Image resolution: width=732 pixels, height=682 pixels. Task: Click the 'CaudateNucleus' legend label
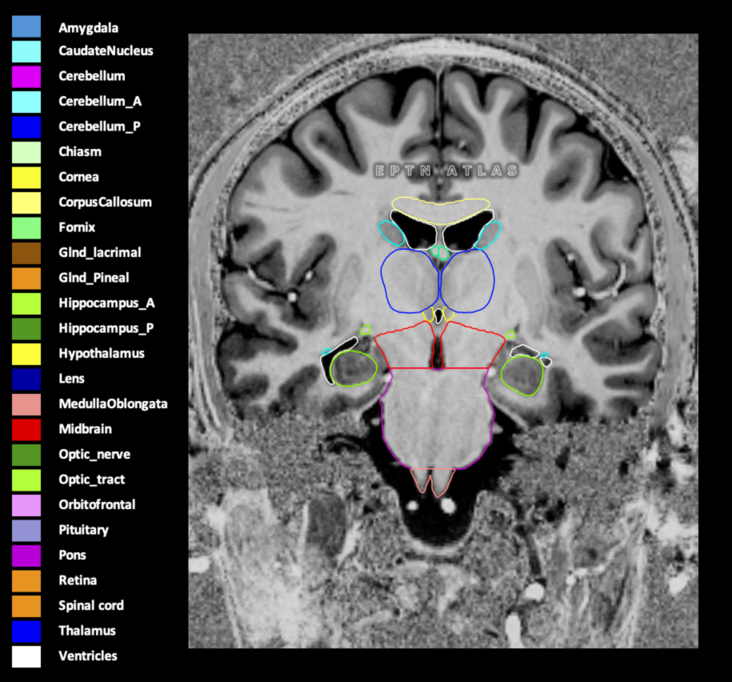[106, 51]
